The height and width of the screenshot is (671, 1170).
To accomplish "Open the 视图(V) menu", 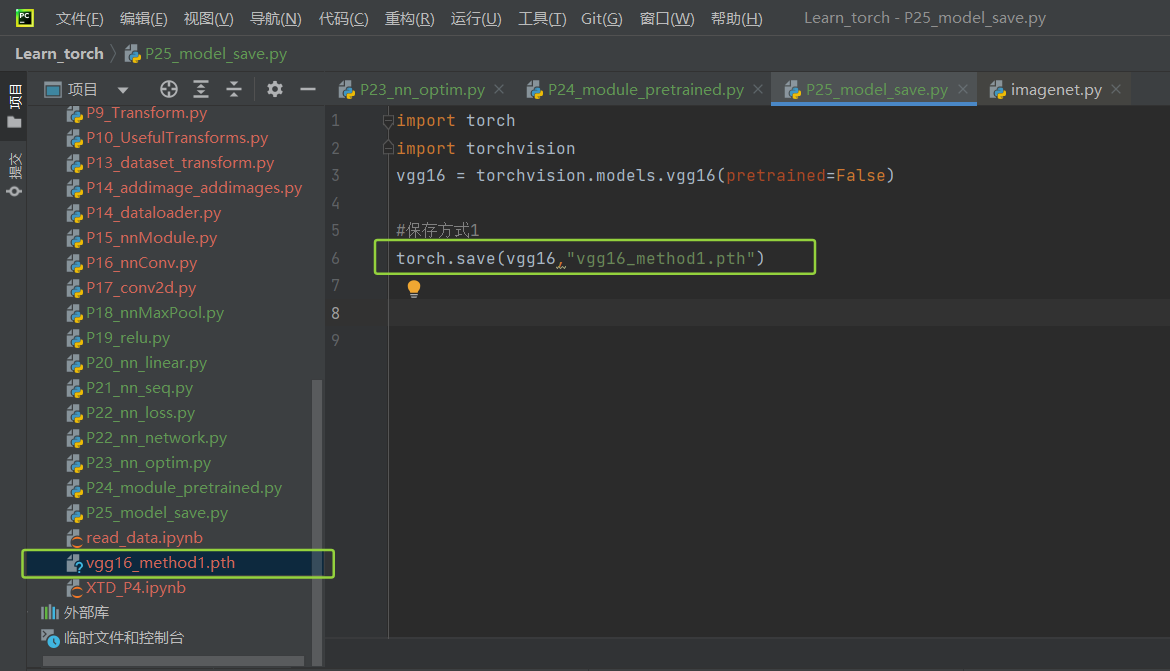I will 208,19.
